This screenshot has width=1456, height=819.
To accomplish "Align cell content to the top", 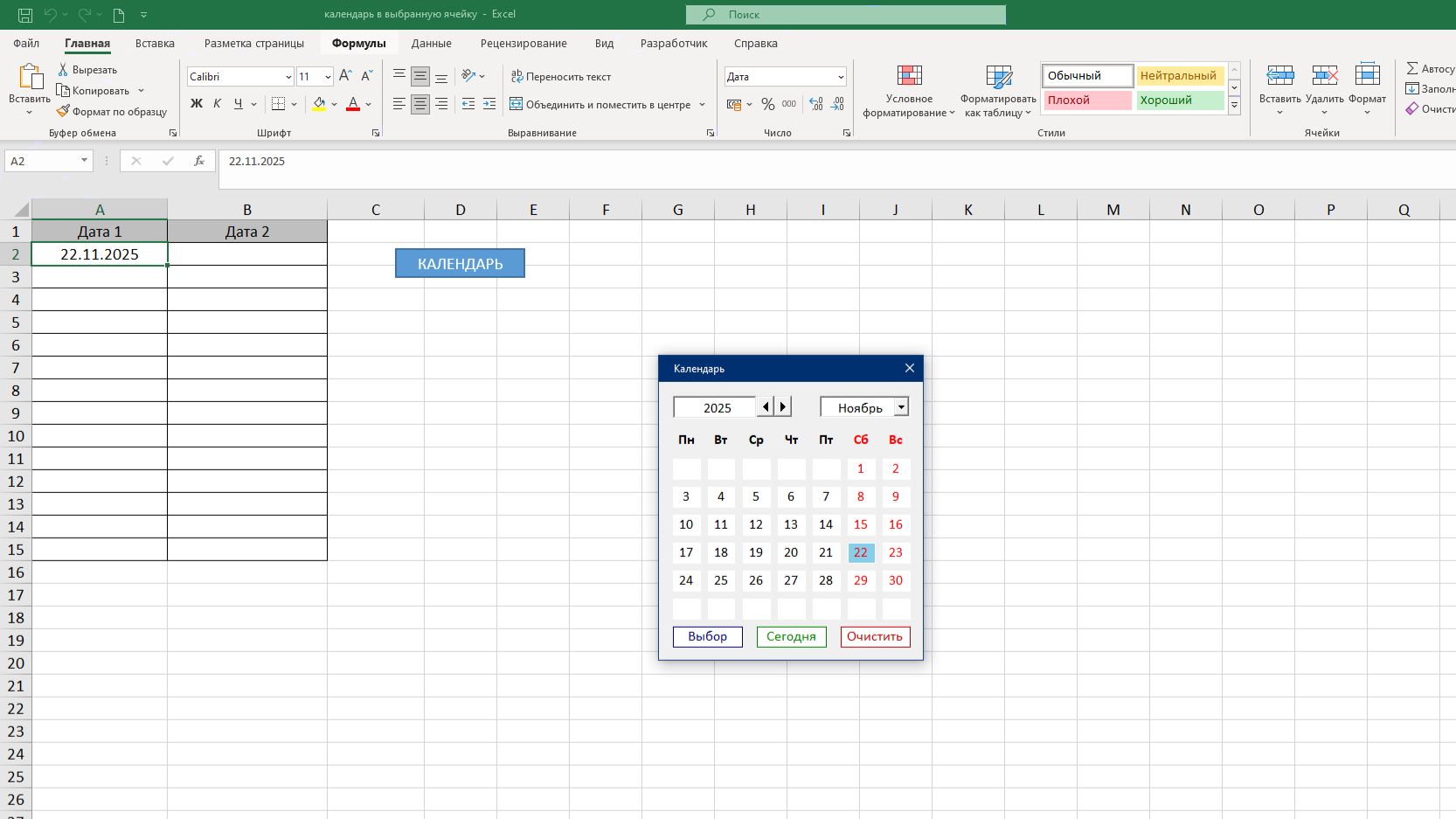I will pos(399,76).
